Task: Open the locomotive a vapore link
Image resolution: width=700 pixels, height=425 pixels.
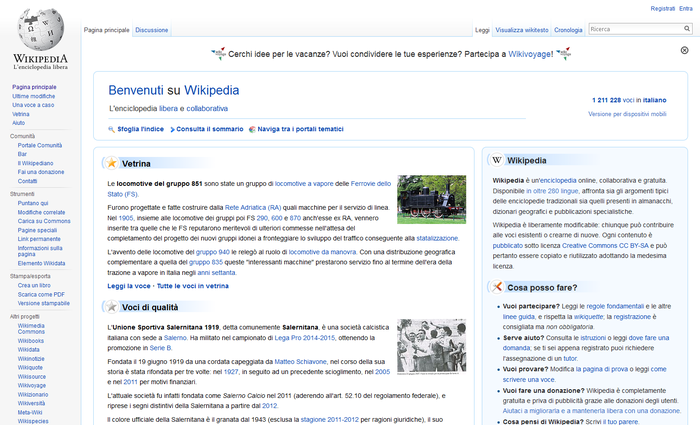Action: (304, 183)
